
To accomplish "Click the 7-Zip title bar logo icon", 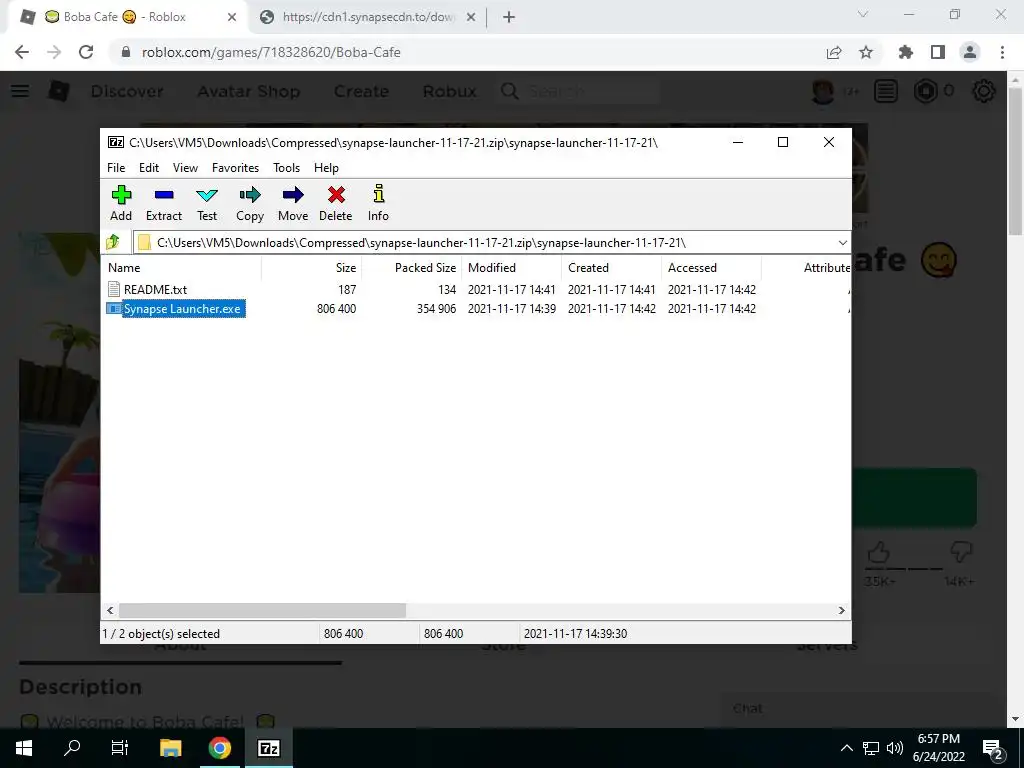I will pos(116,142).
